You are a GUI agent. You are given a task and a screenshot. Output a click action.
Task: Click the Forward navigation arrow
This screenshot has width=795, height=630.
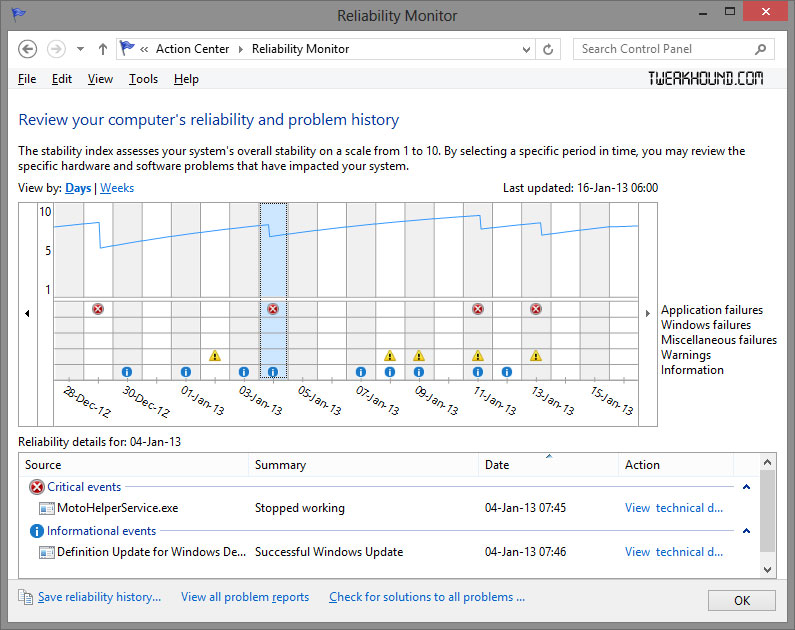[x=56, y=49]
